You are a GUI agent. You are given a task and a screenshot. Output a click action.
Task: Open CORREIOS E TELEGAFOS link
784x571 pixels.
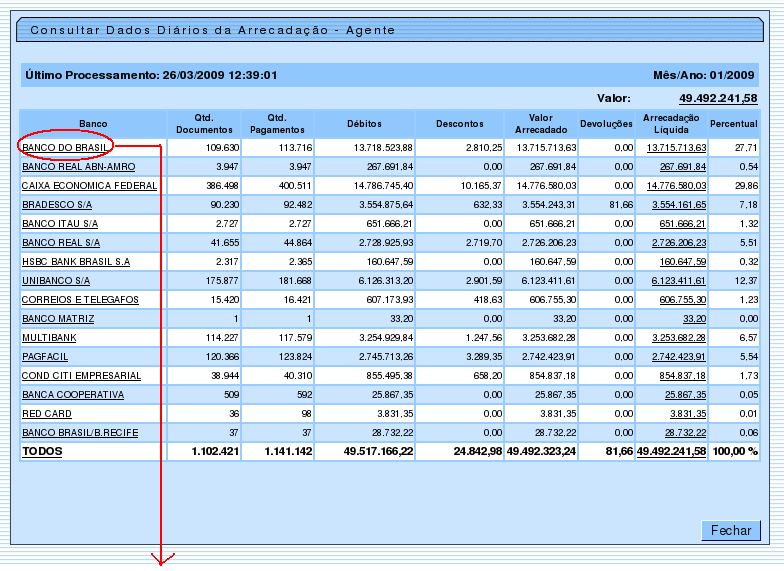(80, 300)
